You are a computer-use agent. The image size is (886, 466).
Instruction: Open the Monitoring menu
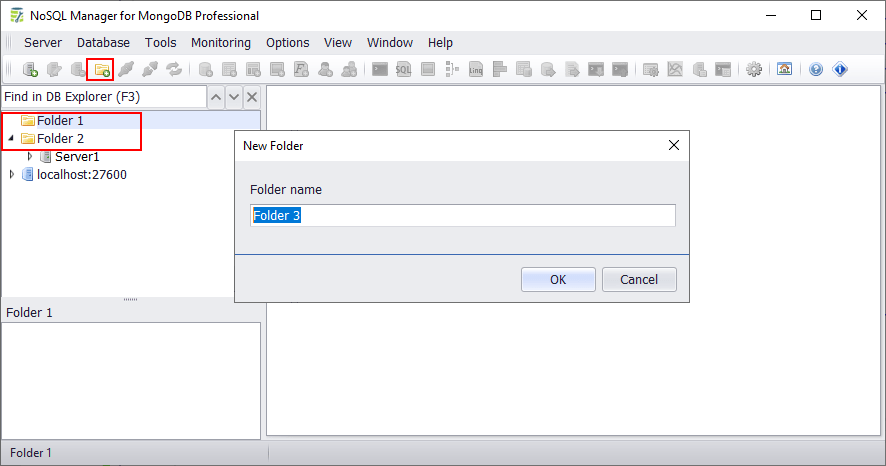(x=221, y=43)
